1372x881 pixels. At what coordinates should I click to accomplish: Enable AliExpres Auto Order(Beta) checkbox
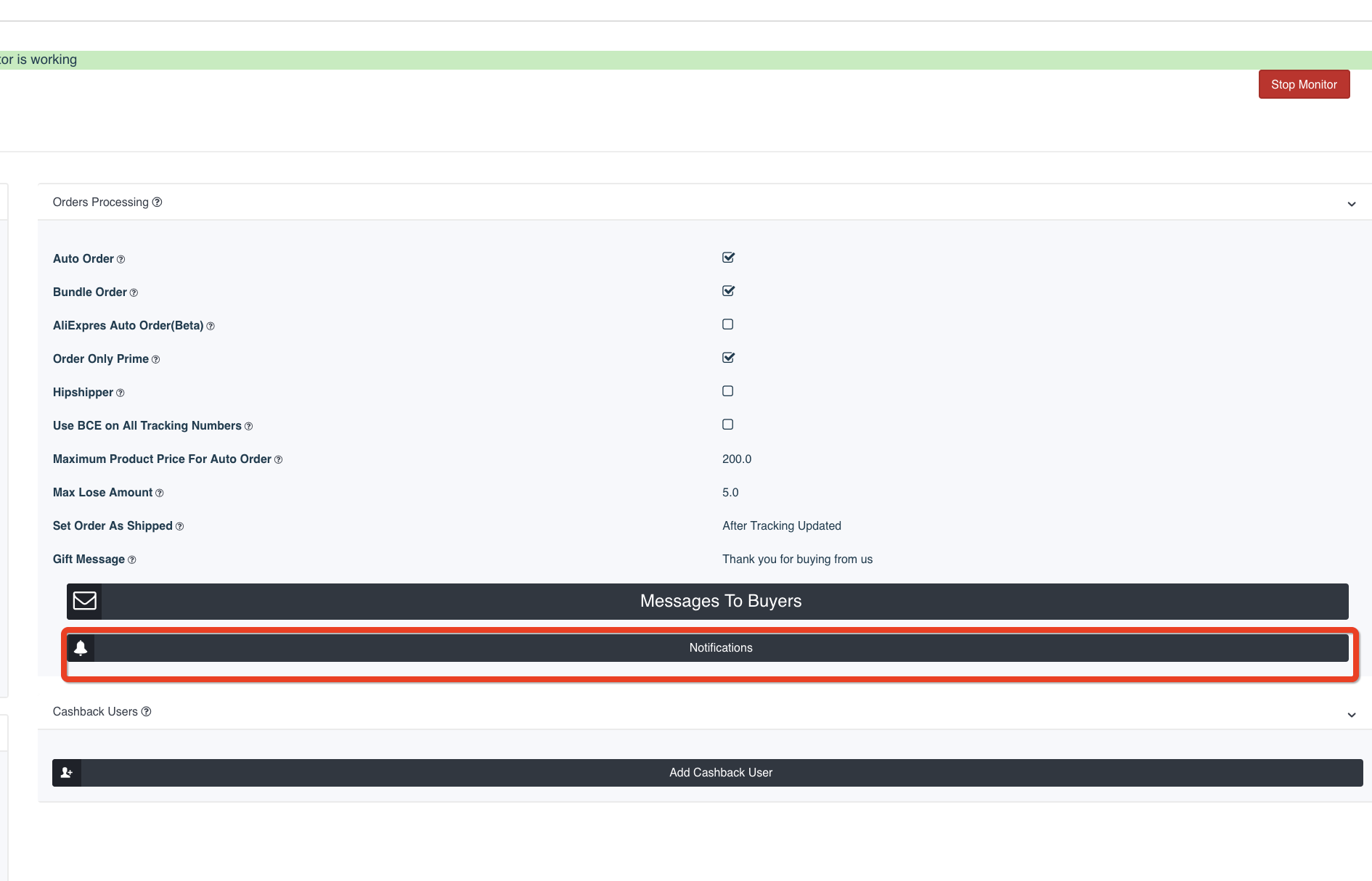pyautogui.click(x=727, y=324)
